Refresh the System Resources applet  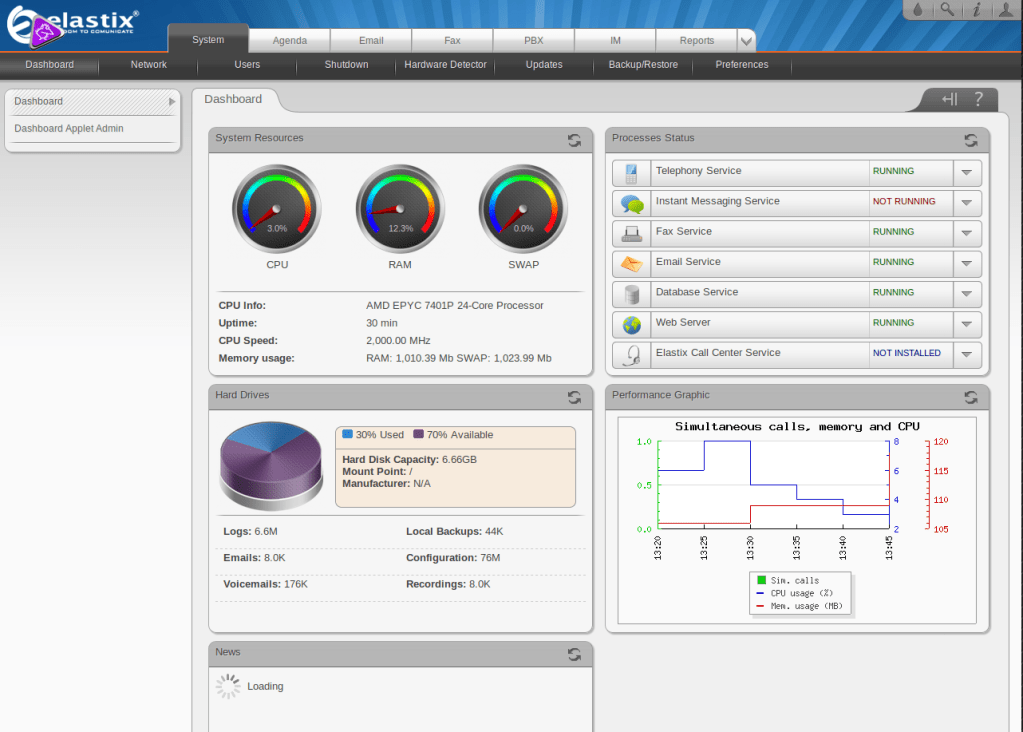[574, 141]
